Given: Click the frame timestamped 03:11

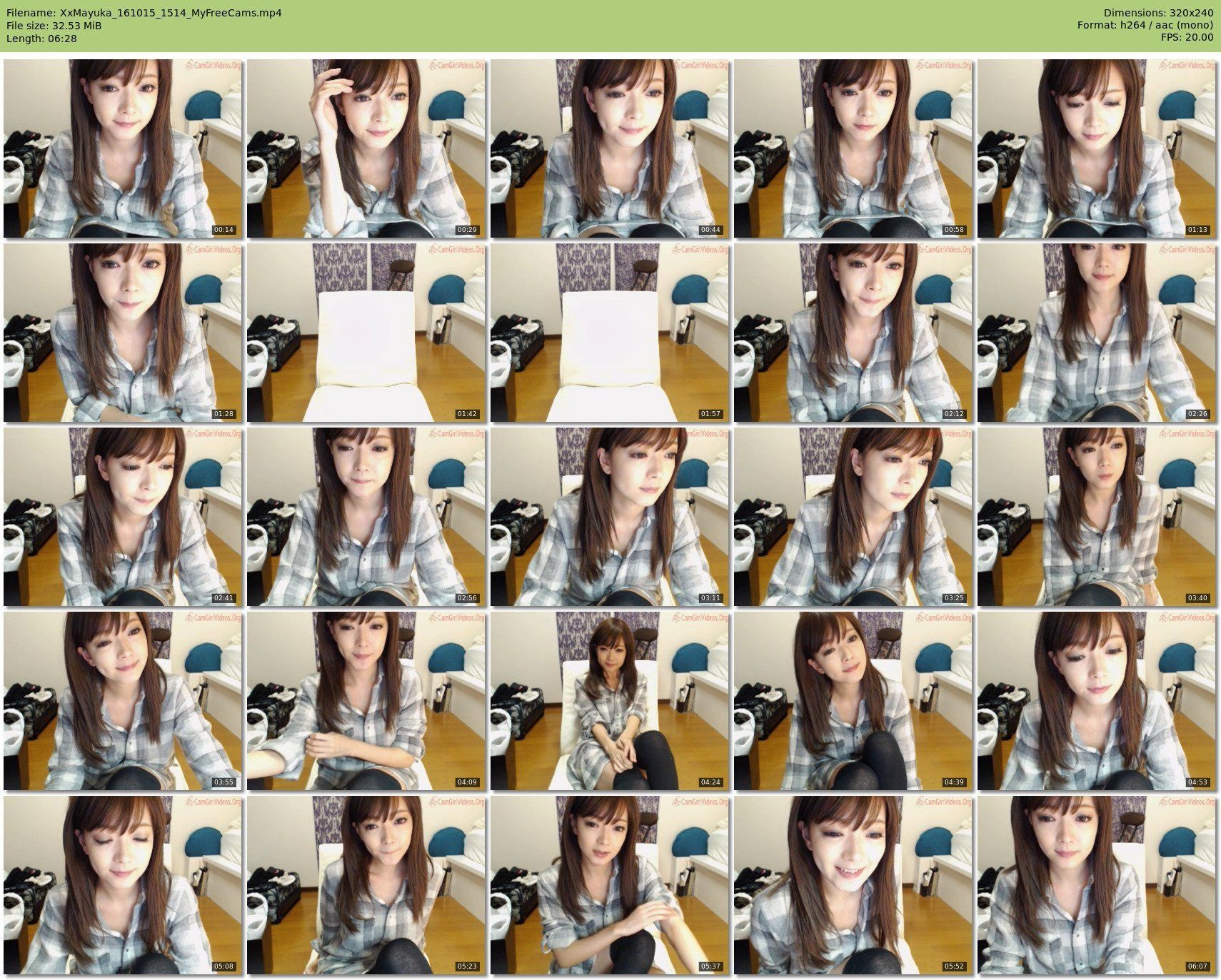Looking at the screenshot, I should [x=610, y=517].
